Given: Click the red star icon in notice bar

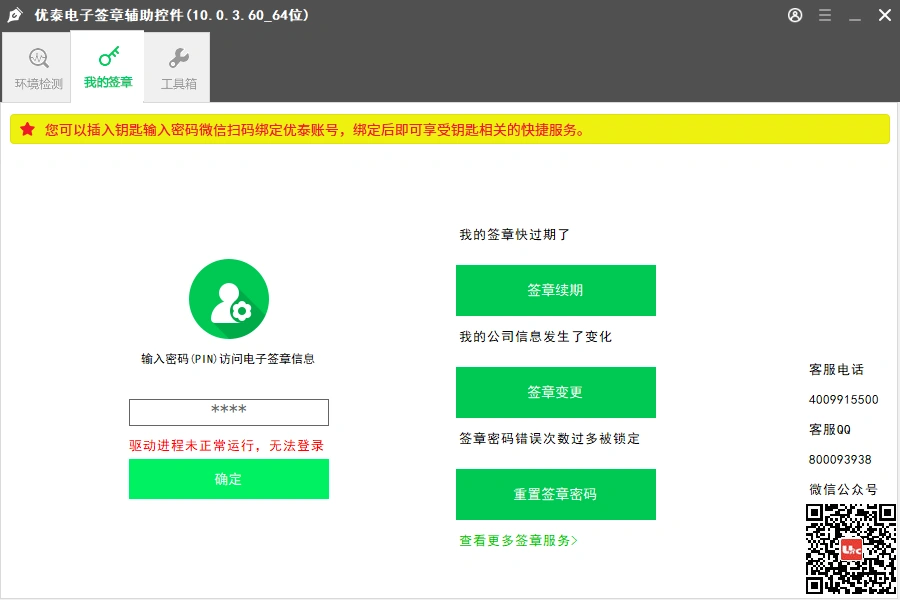Looking at the screenshot, I should click(25, 130).
